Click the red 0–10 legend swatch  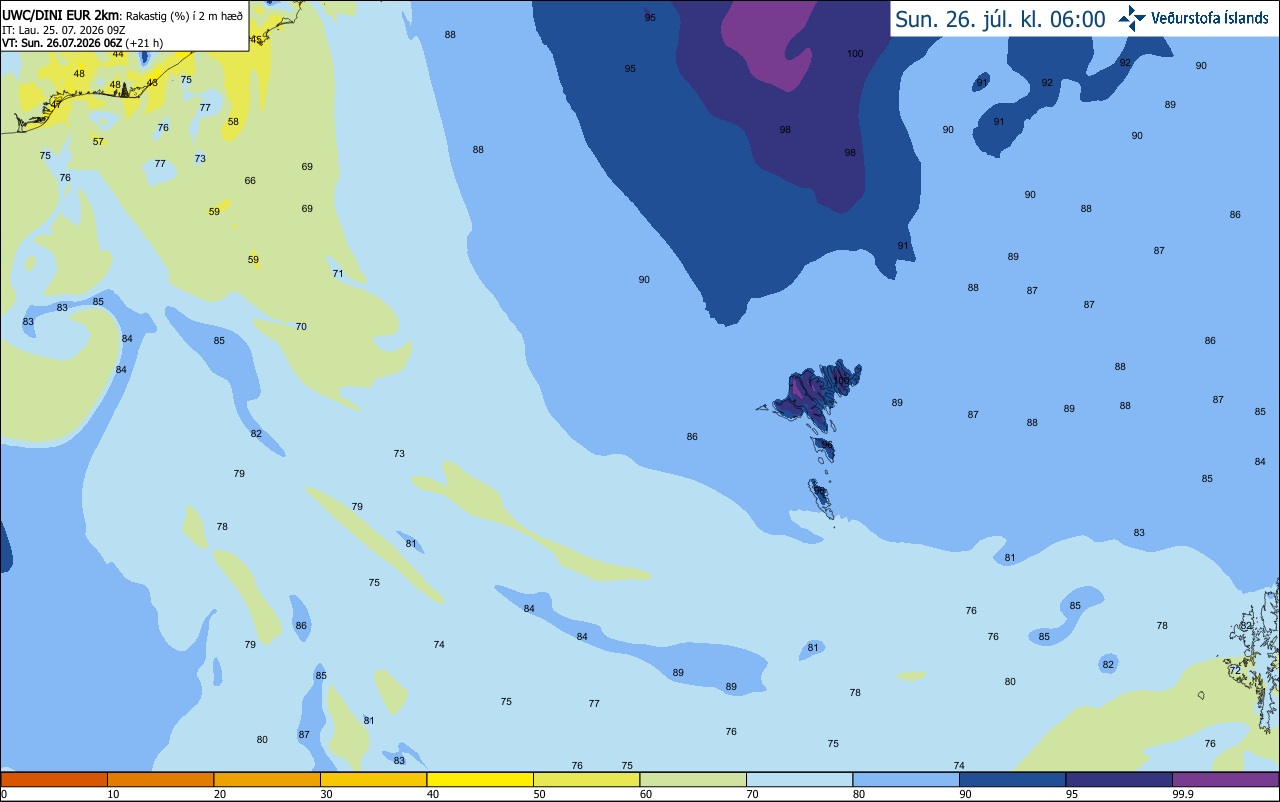(54, 779)
